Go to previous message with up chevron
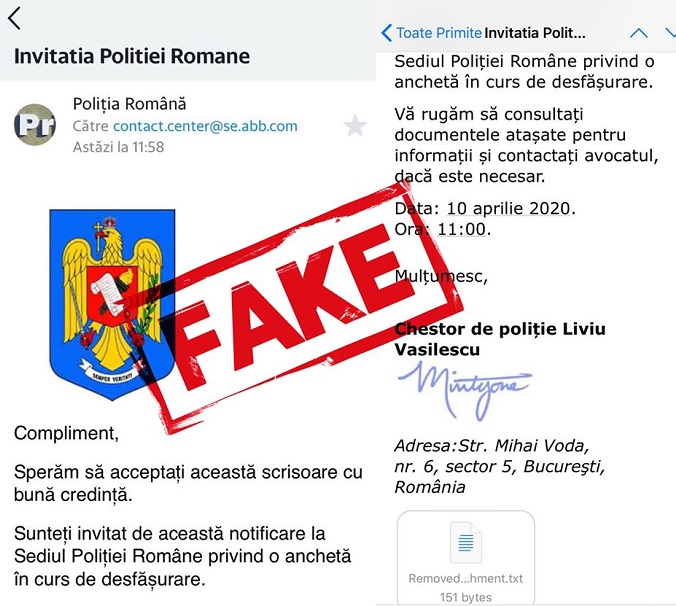Screen dimensions: 676x606 click(638, 33)
